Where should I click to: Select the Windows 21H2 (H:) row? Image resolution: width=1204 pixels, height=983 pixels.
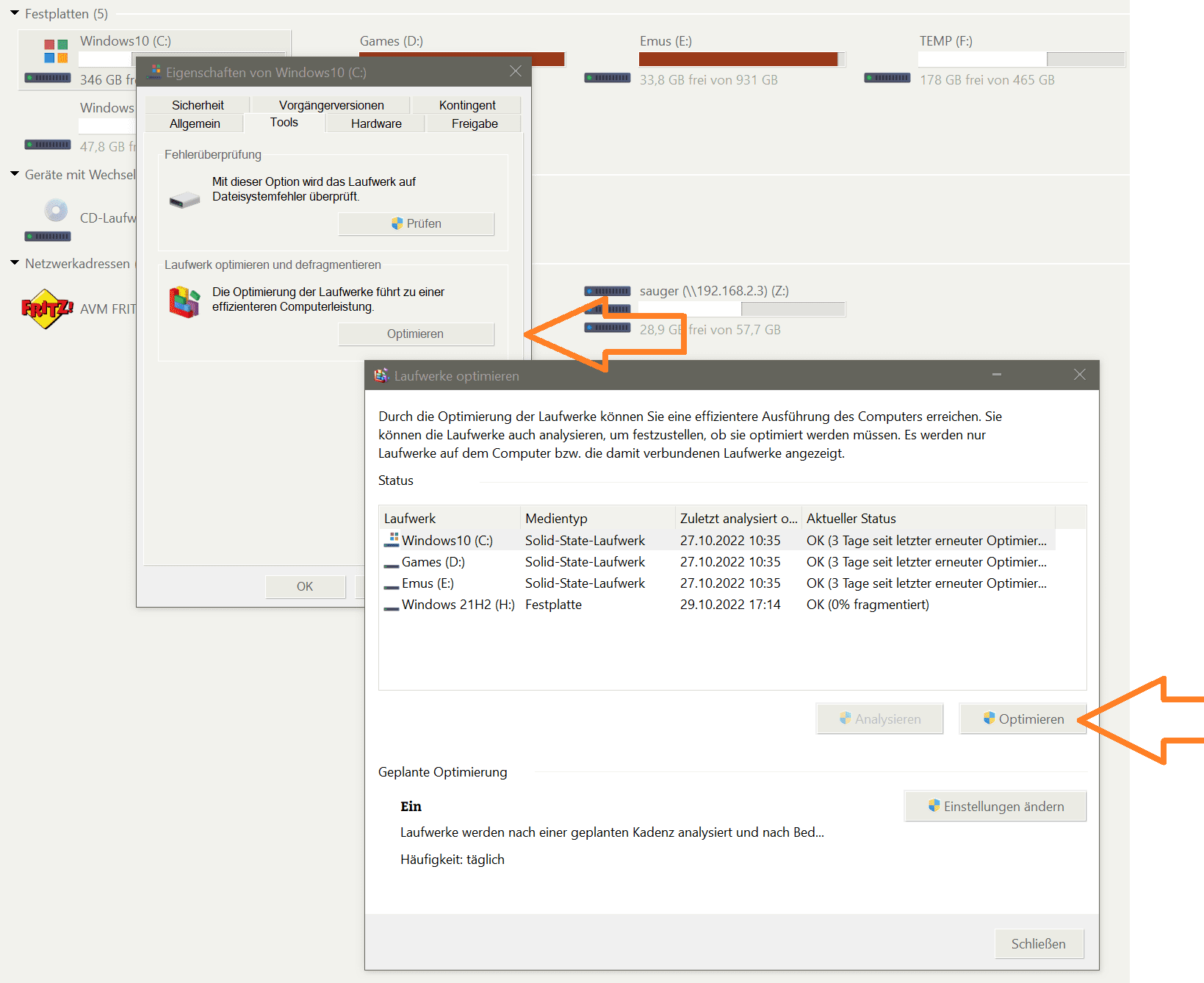[x=718, y=604]
